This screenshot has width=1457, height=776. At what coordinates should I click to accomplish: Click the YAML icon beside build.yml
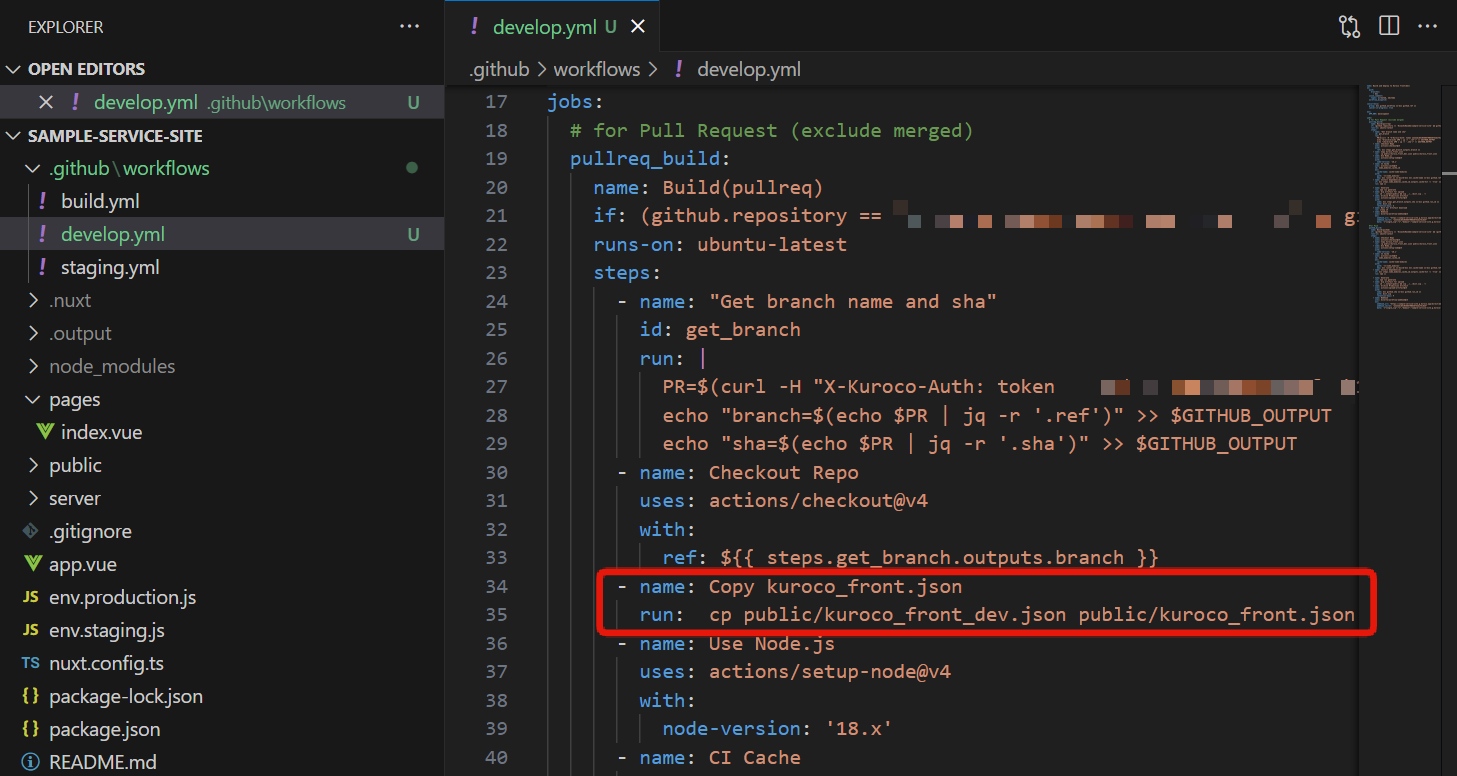click(43, 201)
